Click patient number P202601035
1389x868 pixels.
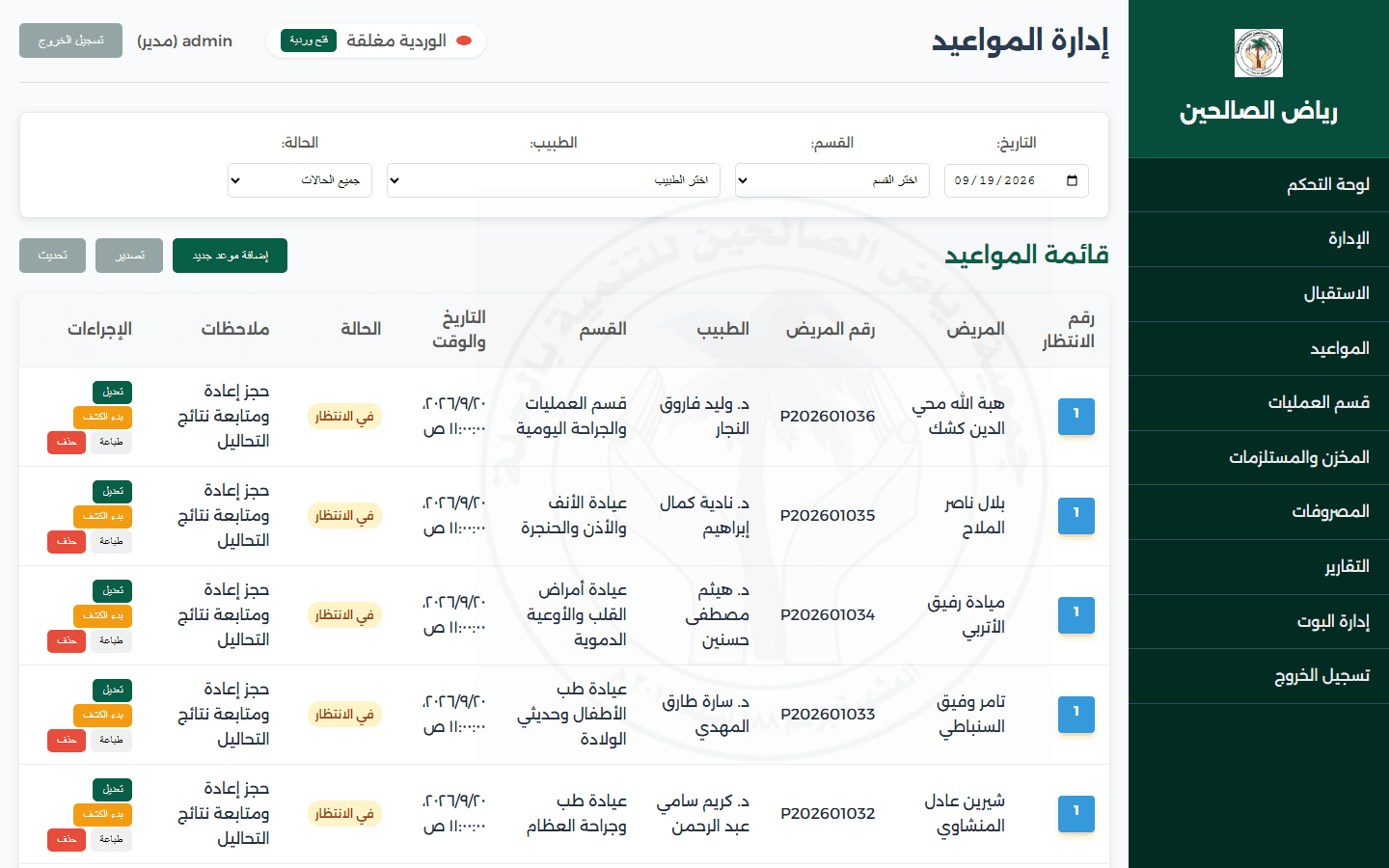828,515
